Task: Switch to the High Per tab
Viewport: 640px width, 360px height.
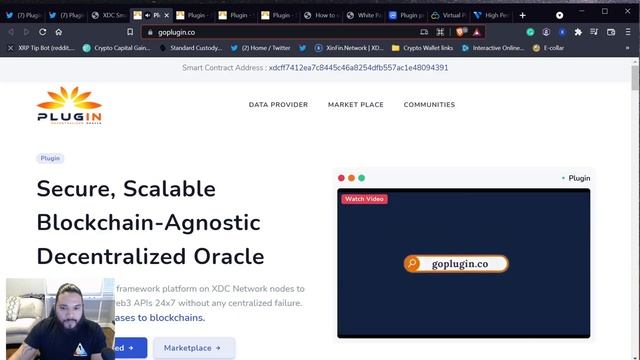Action: click(491, 16)
